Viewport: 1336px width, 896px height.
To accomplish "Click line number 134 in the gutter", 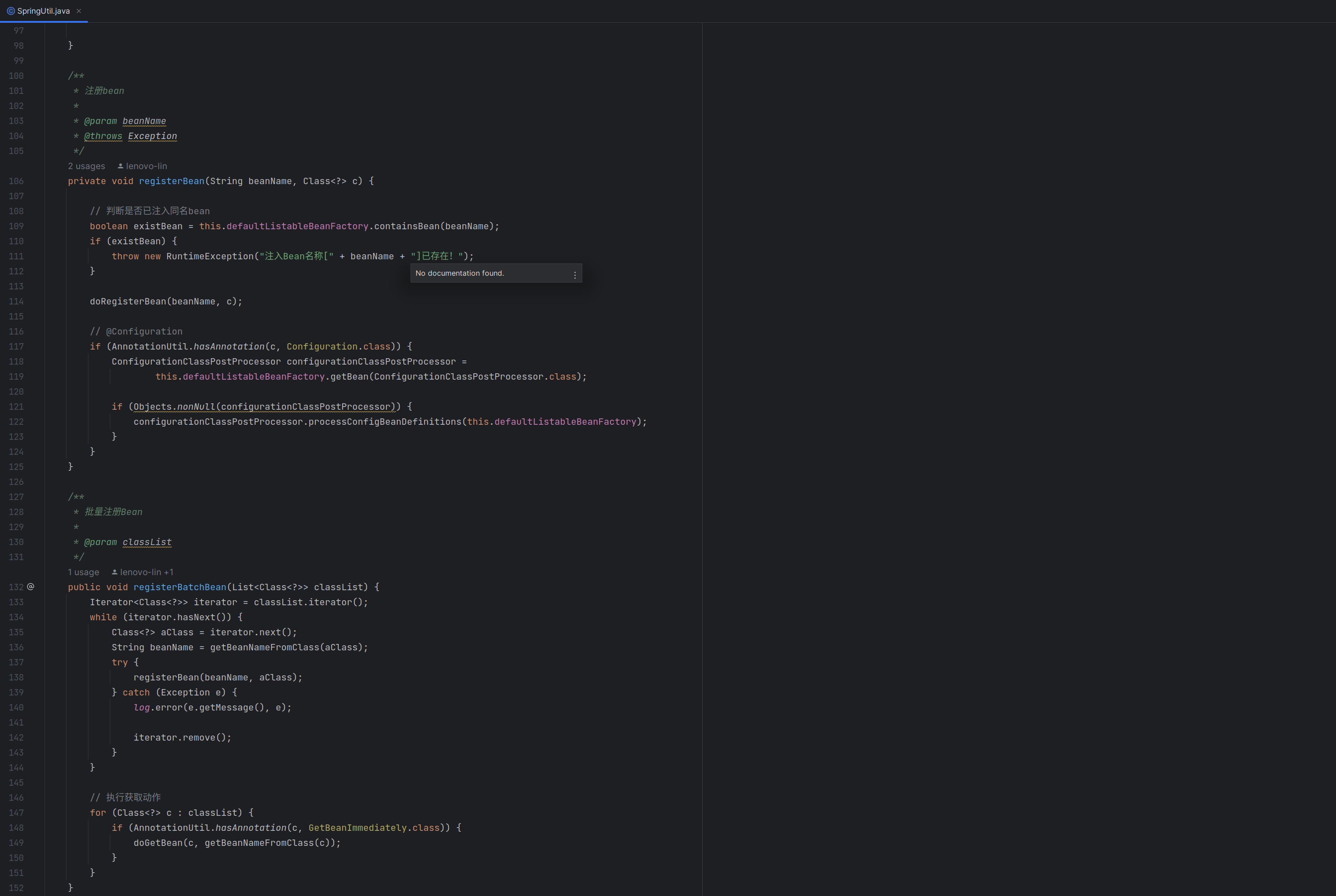I will pos(16,618).
